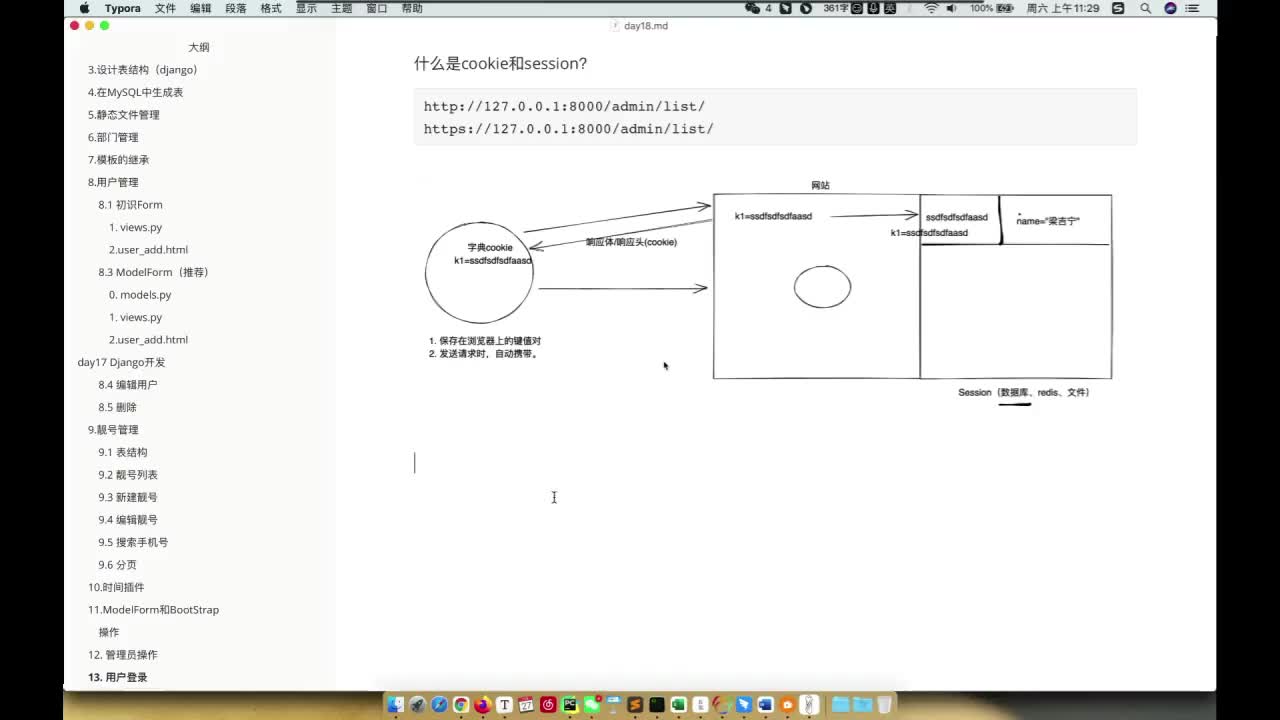Open NetEase Music in the dock

548,705
